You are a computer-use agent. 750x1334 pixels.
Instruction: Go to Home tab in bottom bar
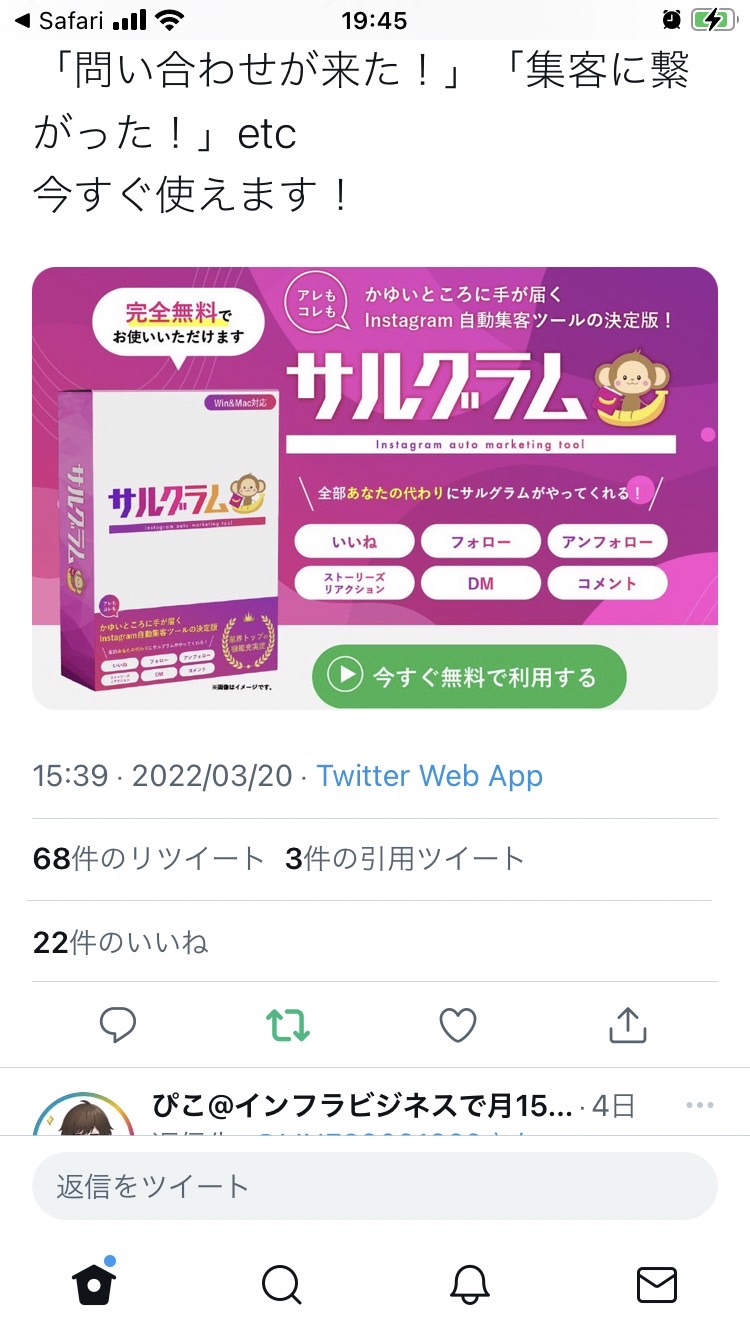coord(94,1283)
